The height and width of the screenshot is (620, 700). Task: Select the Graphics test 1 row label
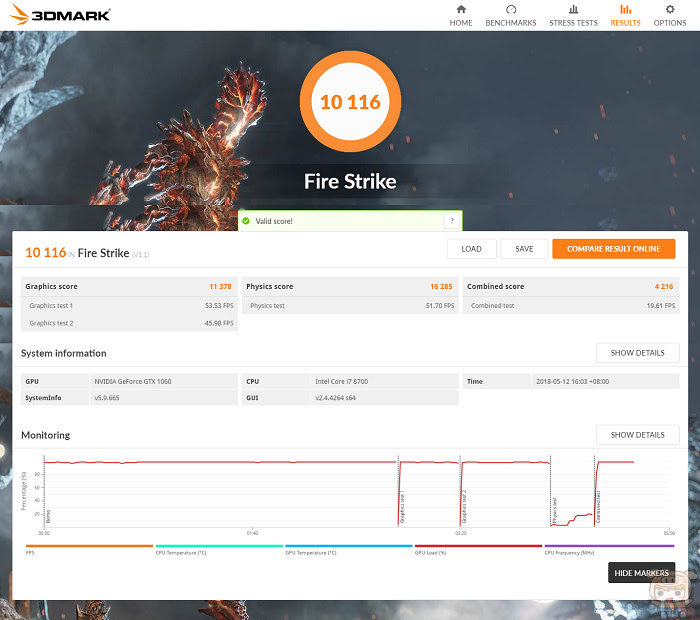click(x=51, y=306)
